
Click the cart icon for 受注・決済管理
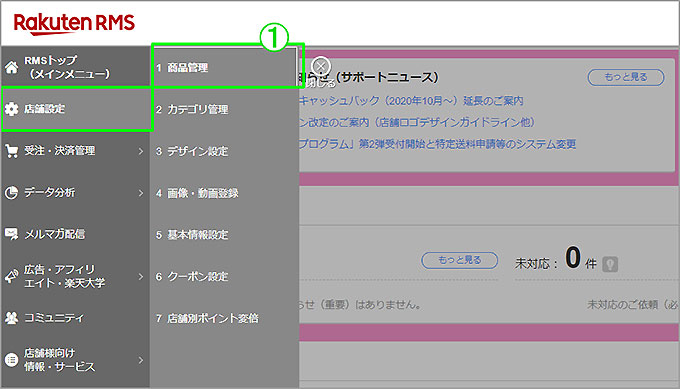tap(12, 151)
